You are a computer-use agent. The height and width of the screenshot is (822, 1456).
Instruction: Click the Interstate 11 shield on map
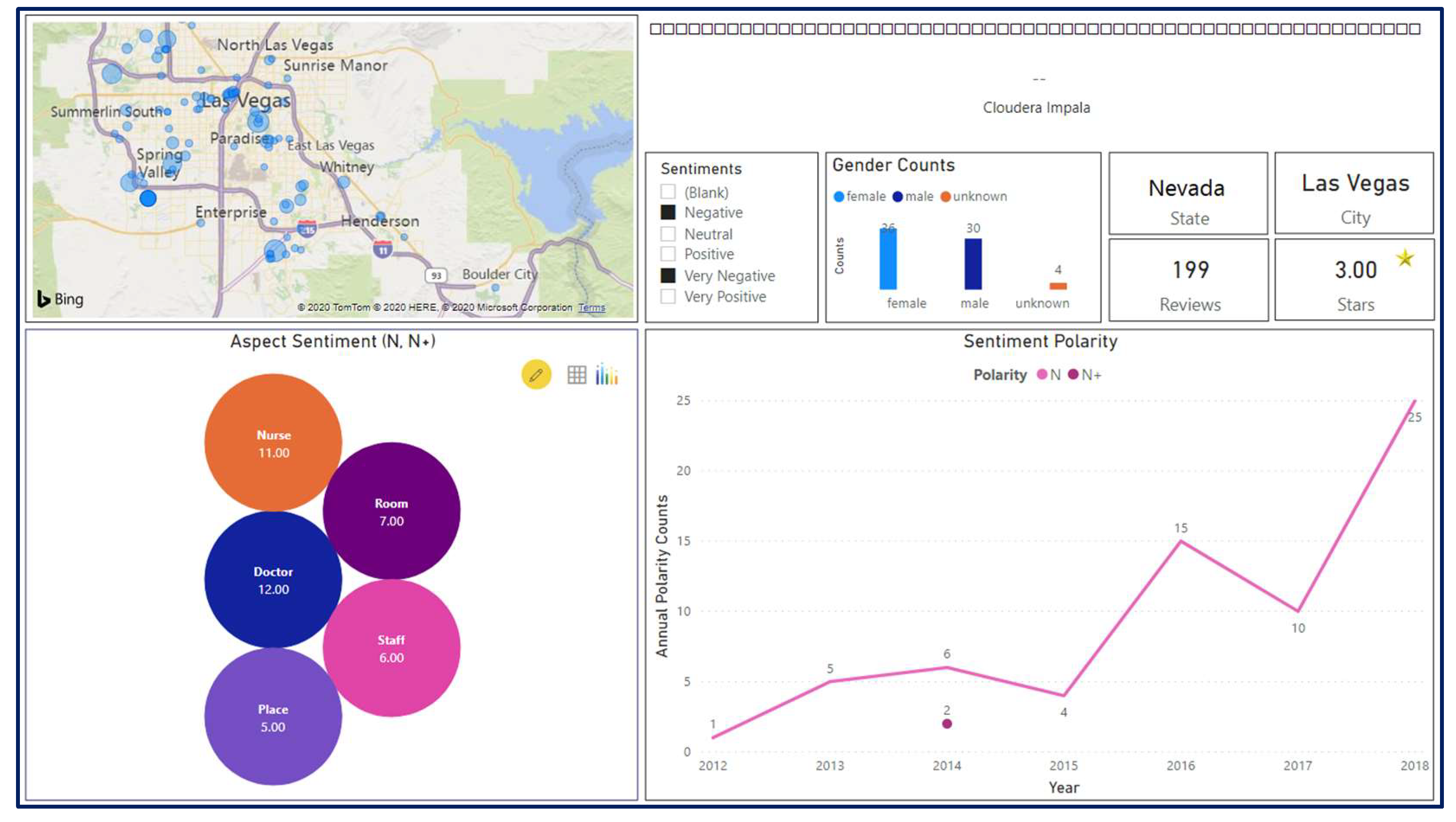click(383, 249)
